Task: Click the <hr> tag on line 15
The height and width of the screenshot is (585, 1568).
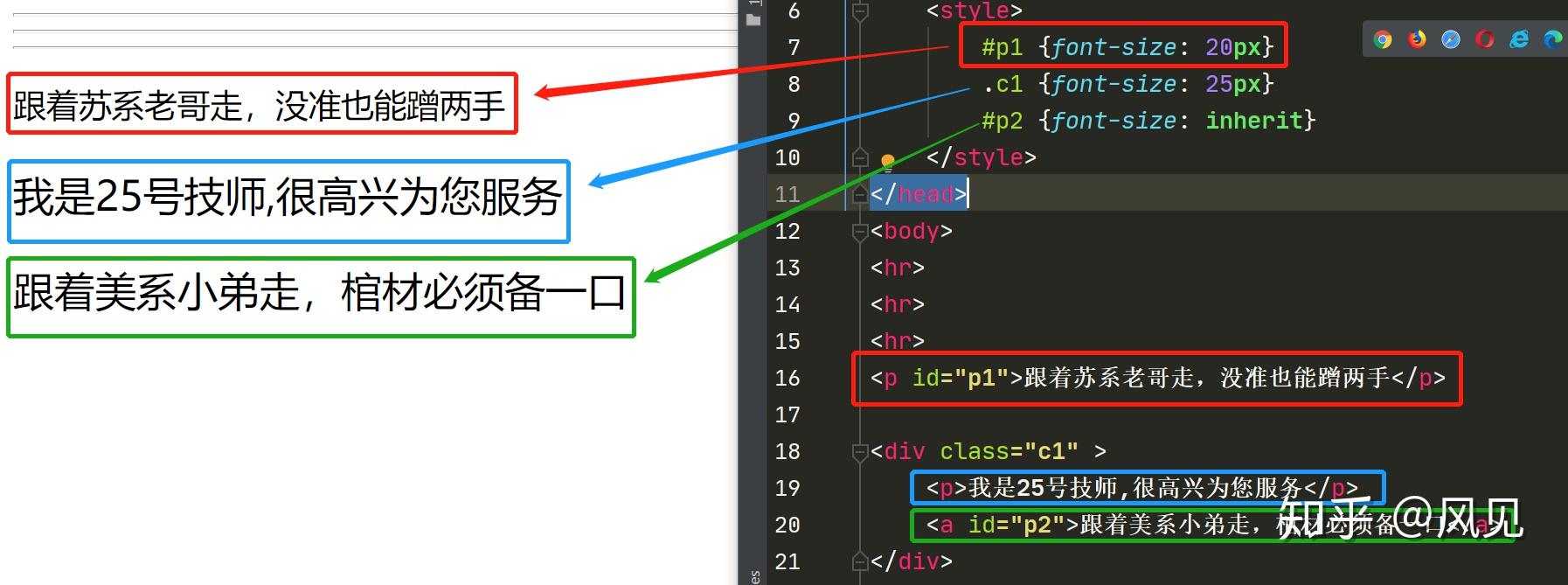Action: pyautogui.click(x=898, y=341)
